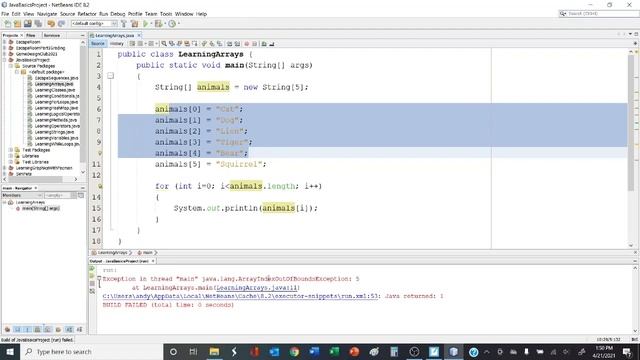Click the Re-run green arrow in Output panel
Screen dimensions: 640x360
(92, 269)
